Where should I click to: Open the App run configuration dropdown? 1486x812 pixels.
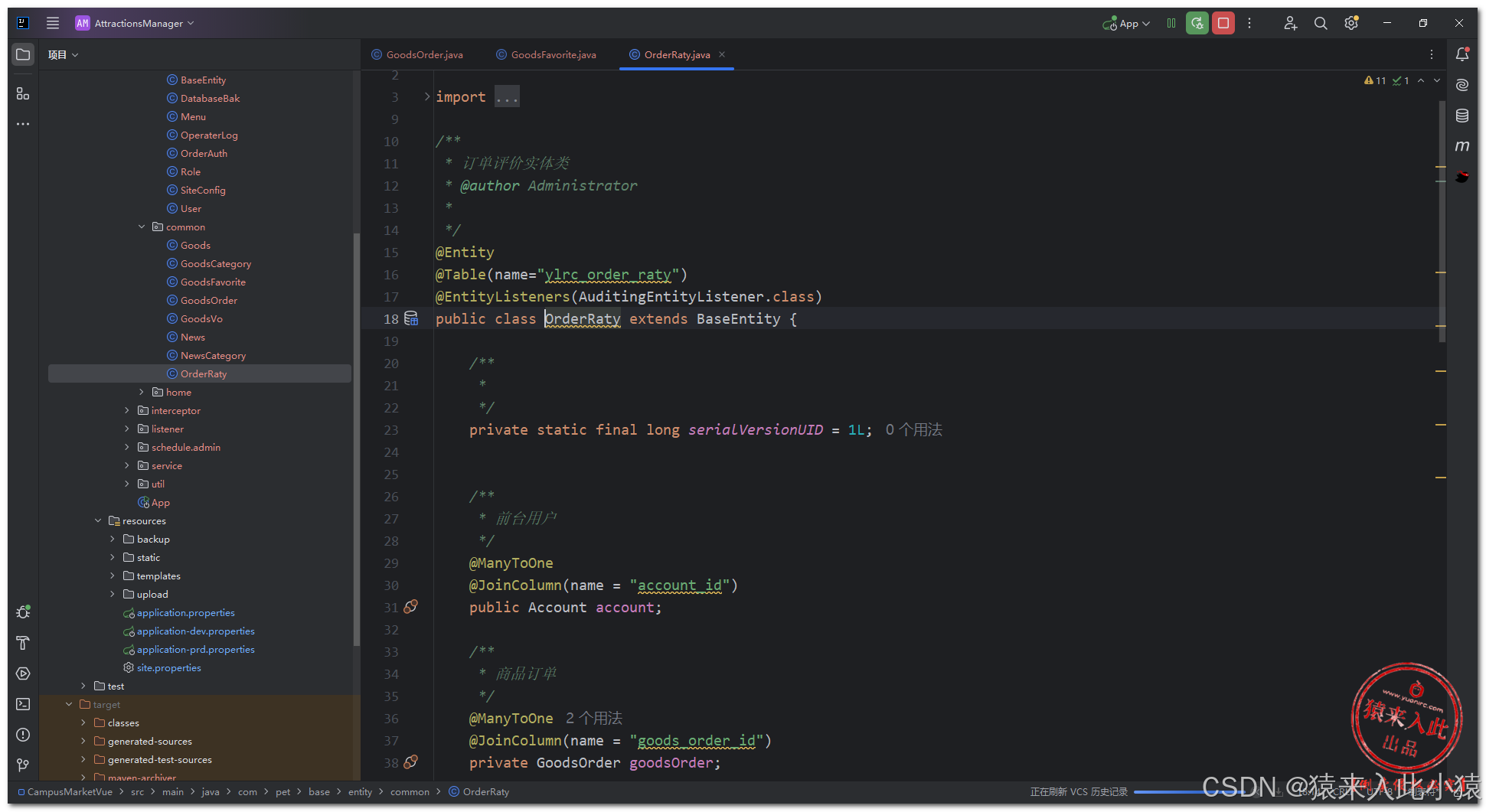pyautogui.click(x=1127, y=24)
